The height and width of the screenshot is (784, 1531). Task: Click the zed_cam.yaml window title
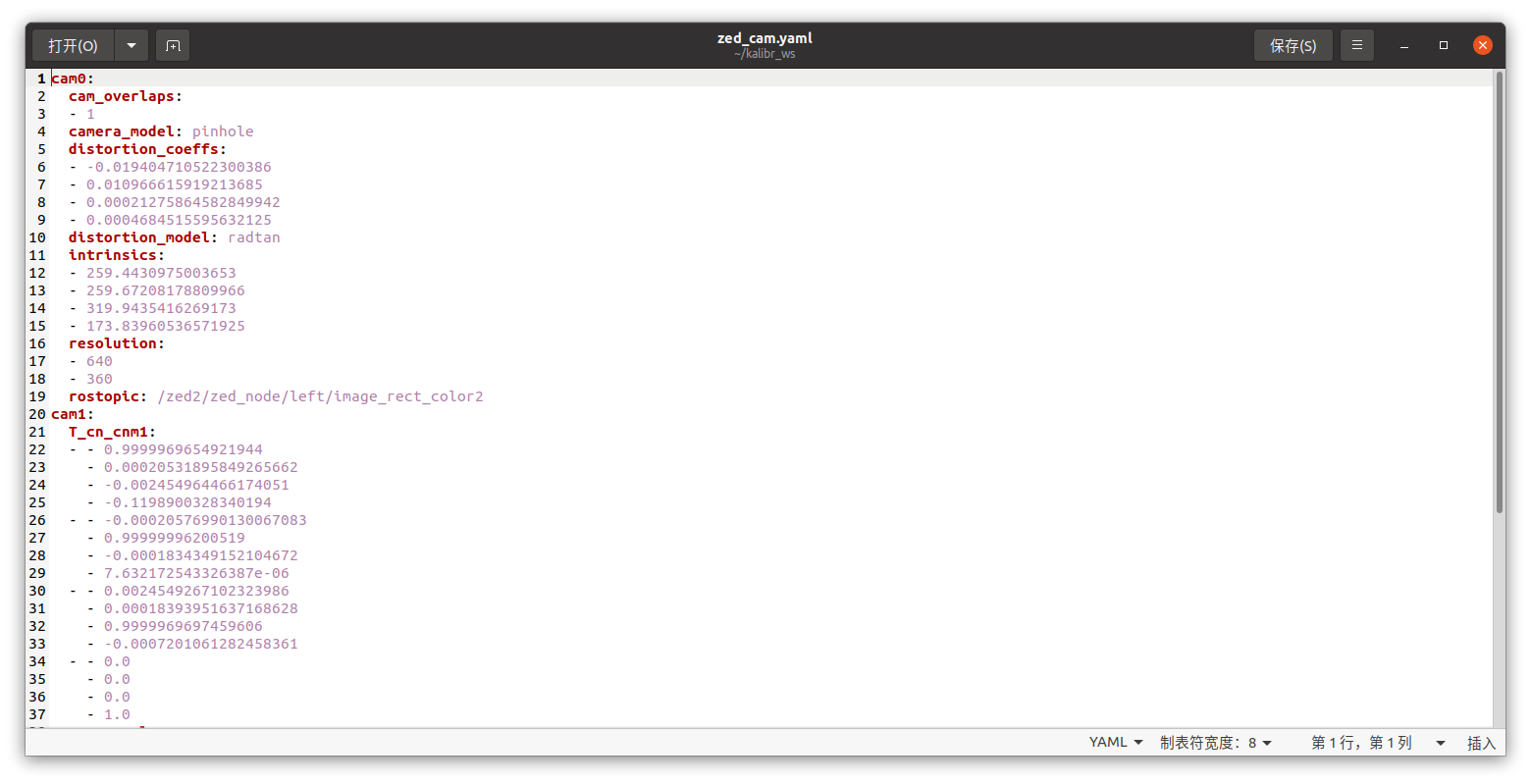[765, 38]
